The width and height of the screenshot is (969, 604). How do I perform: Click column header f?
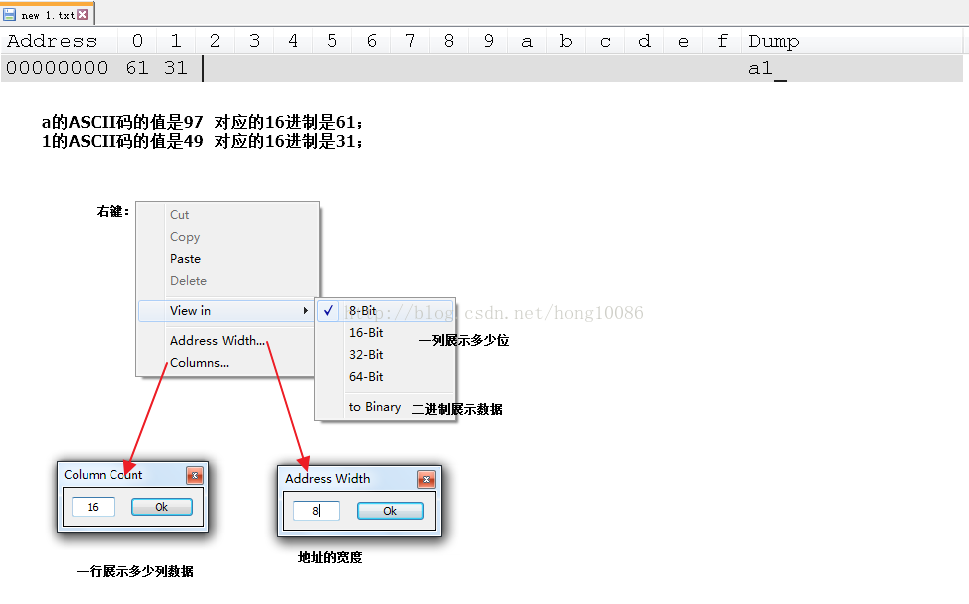[x=722, y=41]
